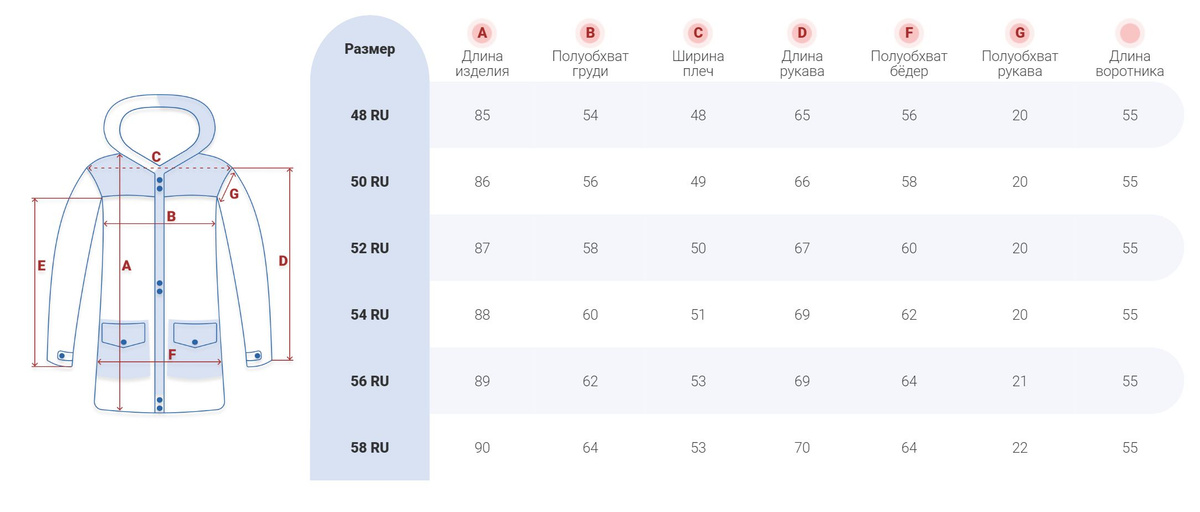Select the "Размер" column header

369,49
